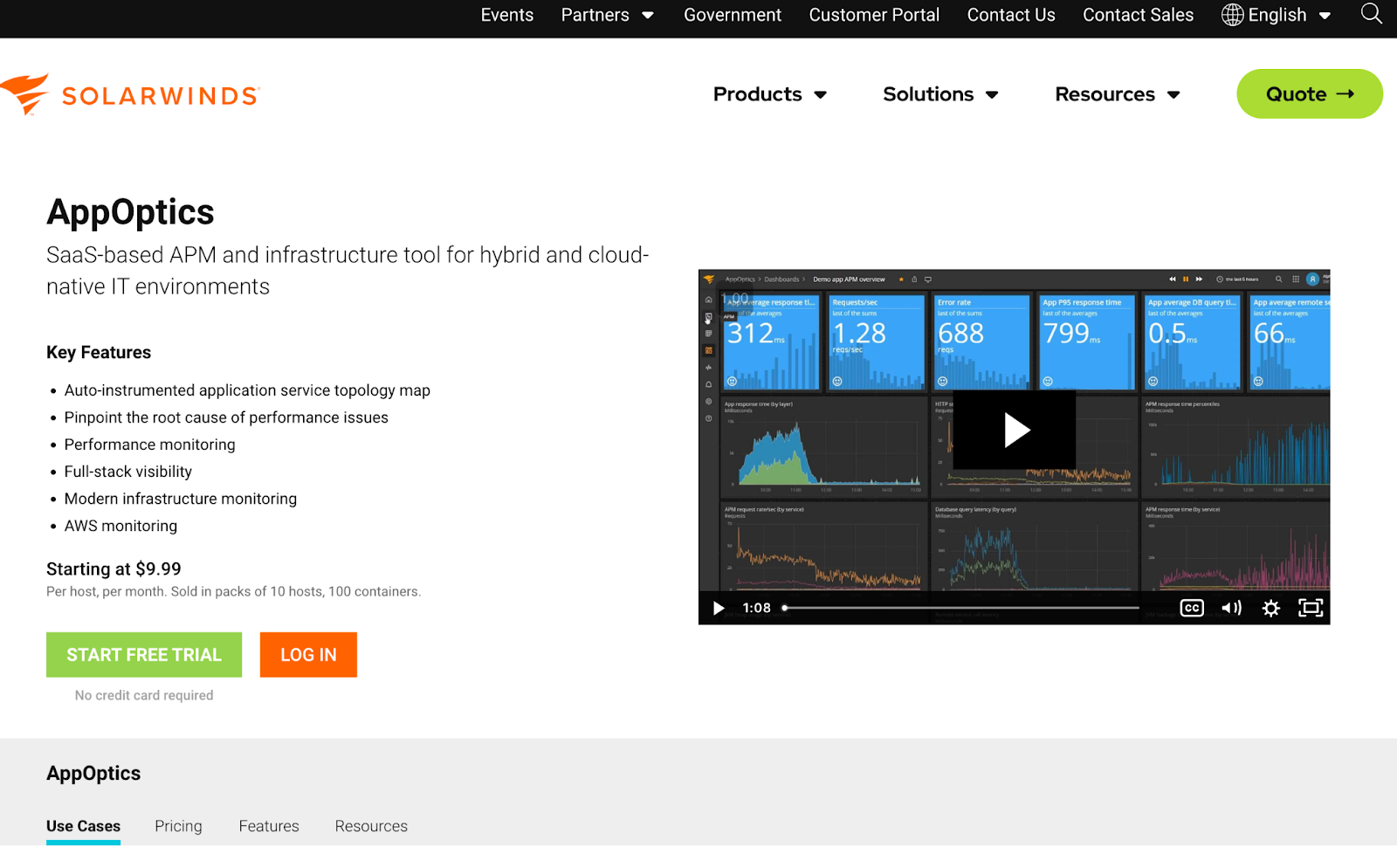The height and width of the screenshot is (868, 1397).
Task: Click the video dashboard thumbnail 312 ms tile
Action: pyautogui.click(x=771, y=342)
